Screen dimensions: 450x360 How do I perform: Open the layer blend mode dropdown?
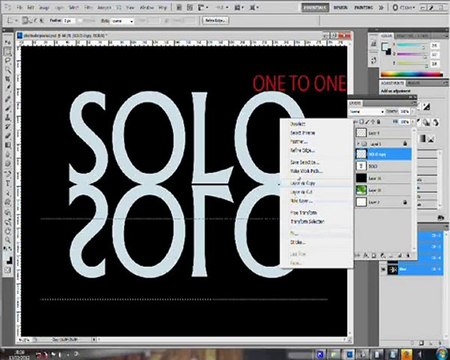[367, 111]
